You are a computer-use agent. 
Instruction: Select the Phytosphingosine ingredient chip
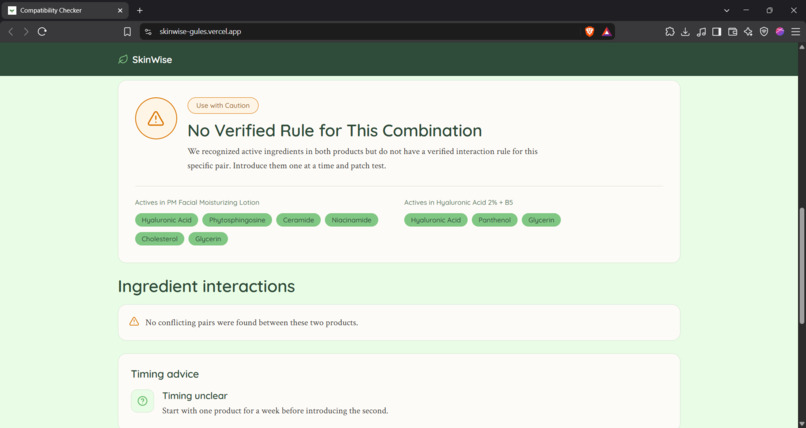point(237,220)
